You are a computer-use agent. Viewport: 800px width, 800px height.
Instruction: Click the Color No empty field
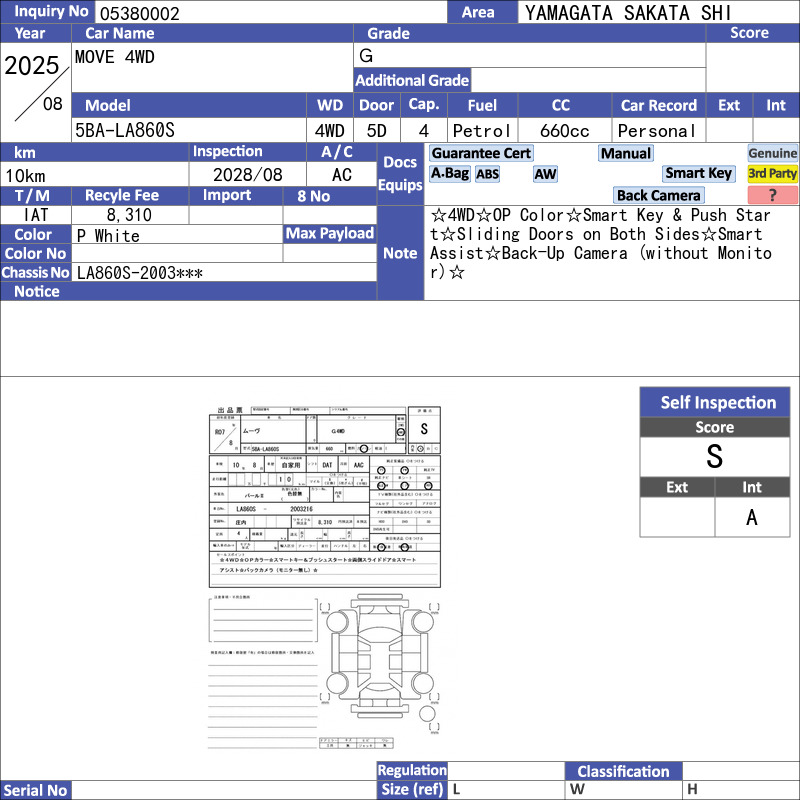(177, 254)
